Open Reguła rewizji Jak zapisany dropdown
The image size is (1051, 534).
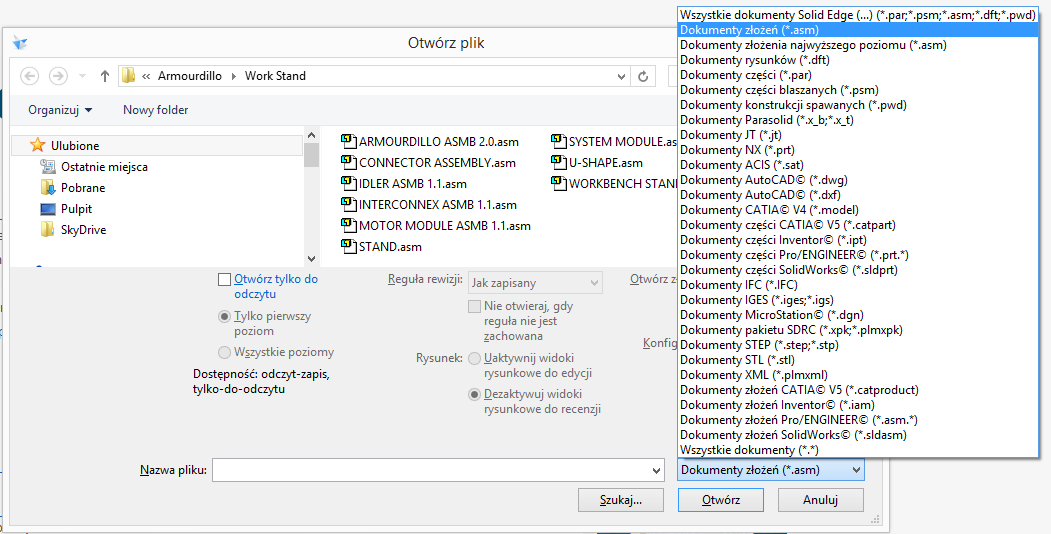click(536, 283)
